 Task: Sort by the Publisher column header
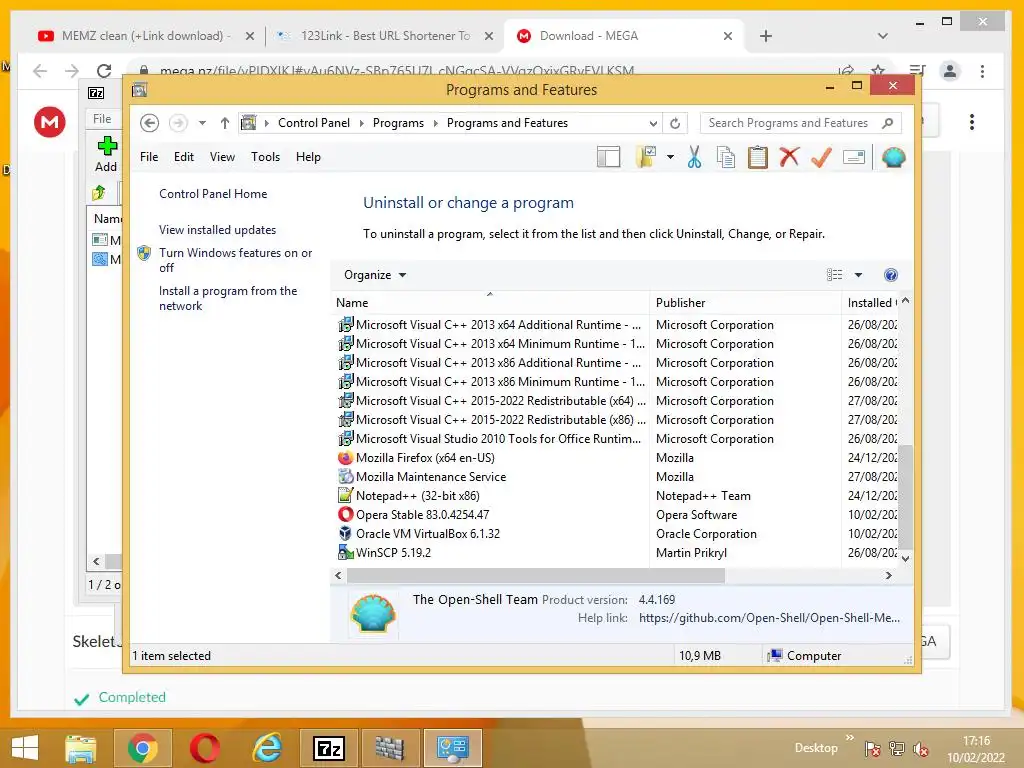coord(745,303)
